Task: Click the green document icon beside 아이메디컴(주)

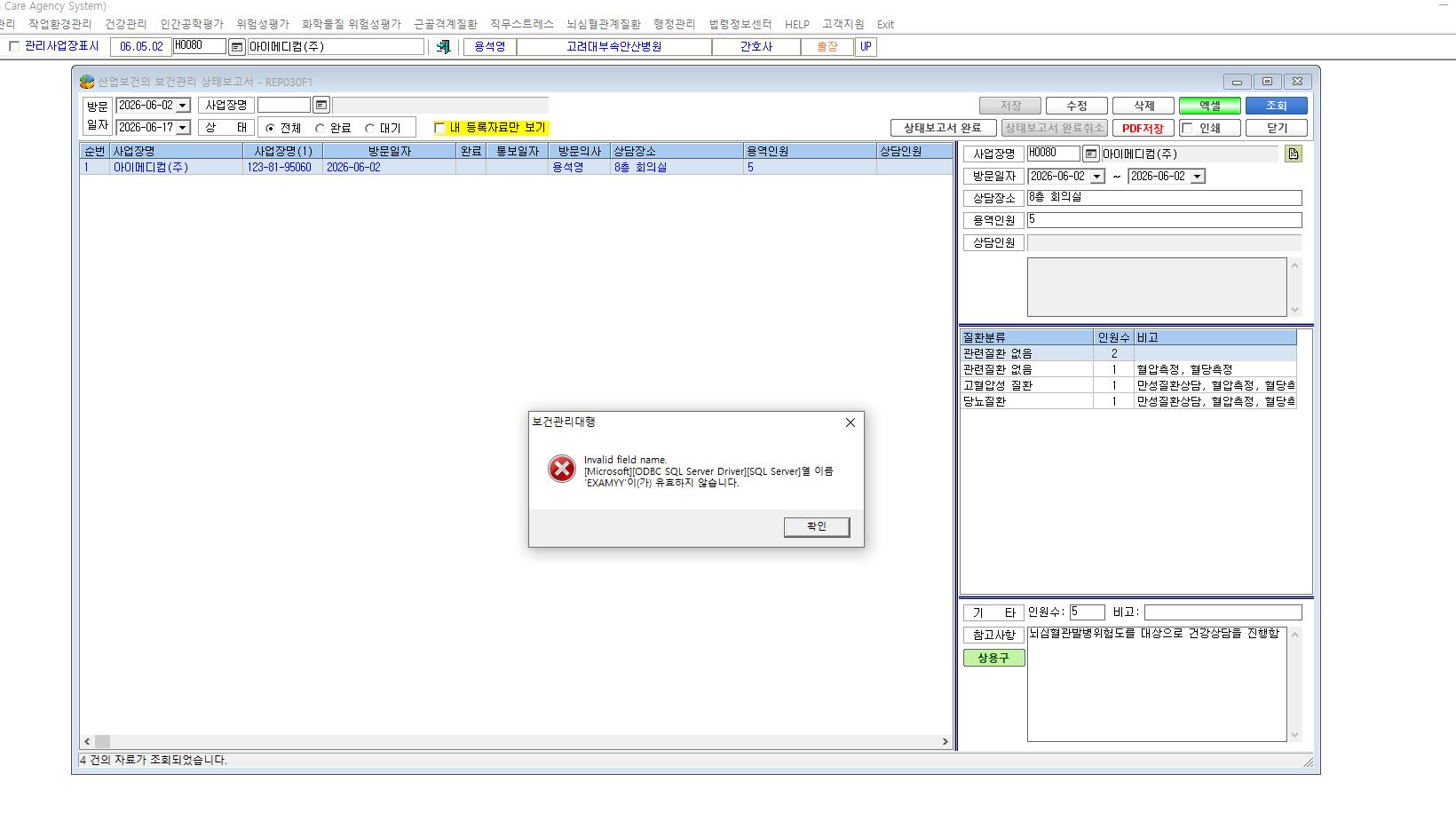Action: 1294,154
